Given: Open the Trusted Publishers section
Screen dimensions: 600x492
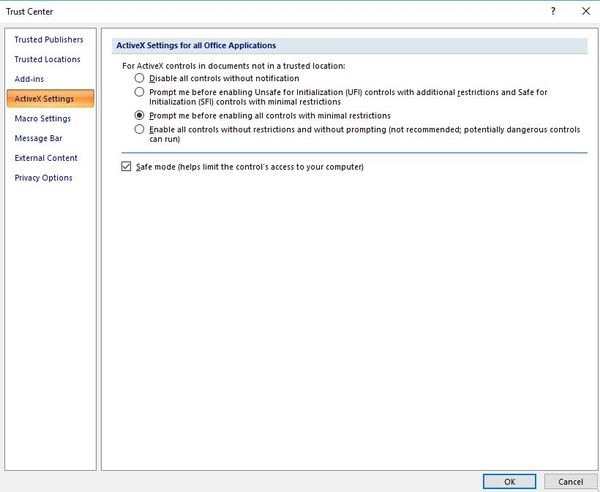Looking at the screenshot, I should click(49, 39).
